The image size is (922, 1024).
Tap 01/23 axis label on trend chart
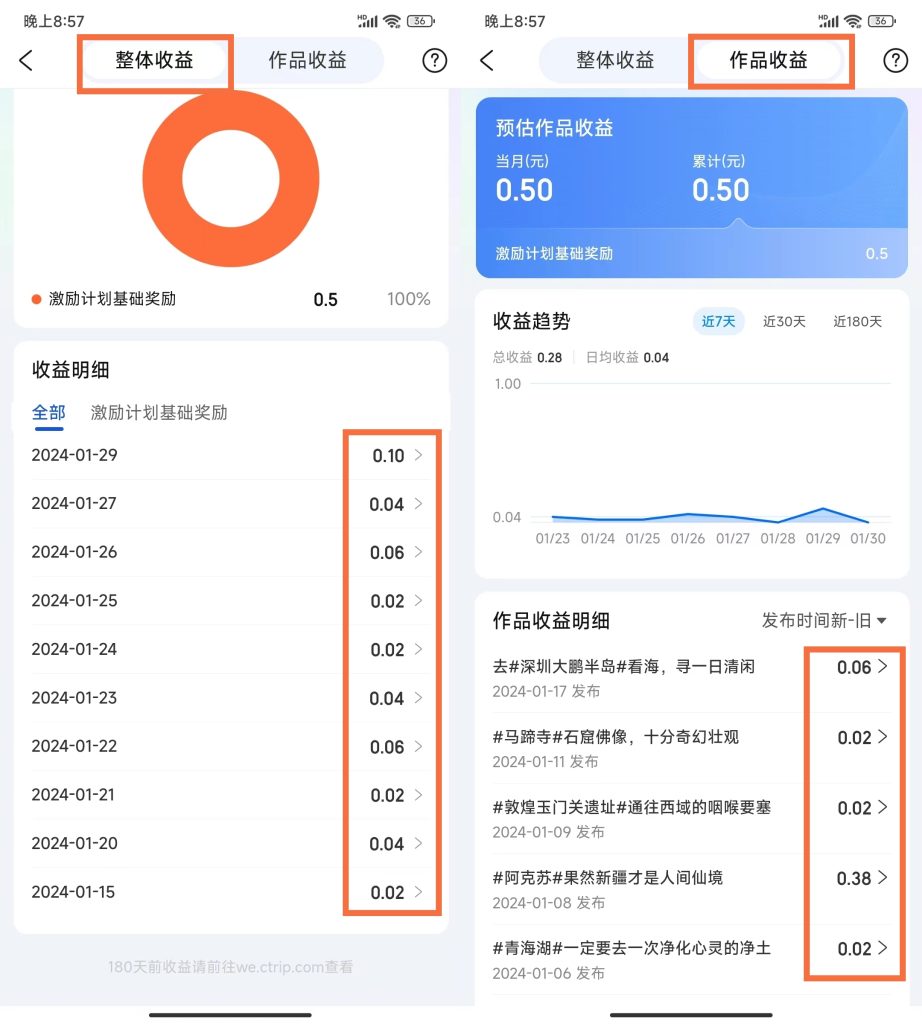coord(552,539)
